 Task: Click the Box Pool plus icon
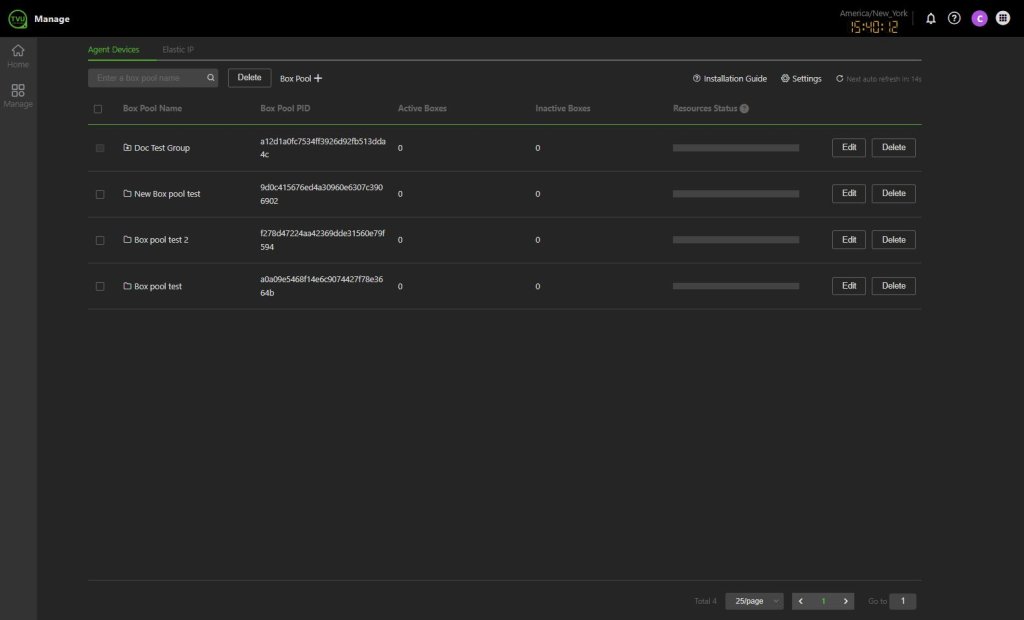point(318,78)
